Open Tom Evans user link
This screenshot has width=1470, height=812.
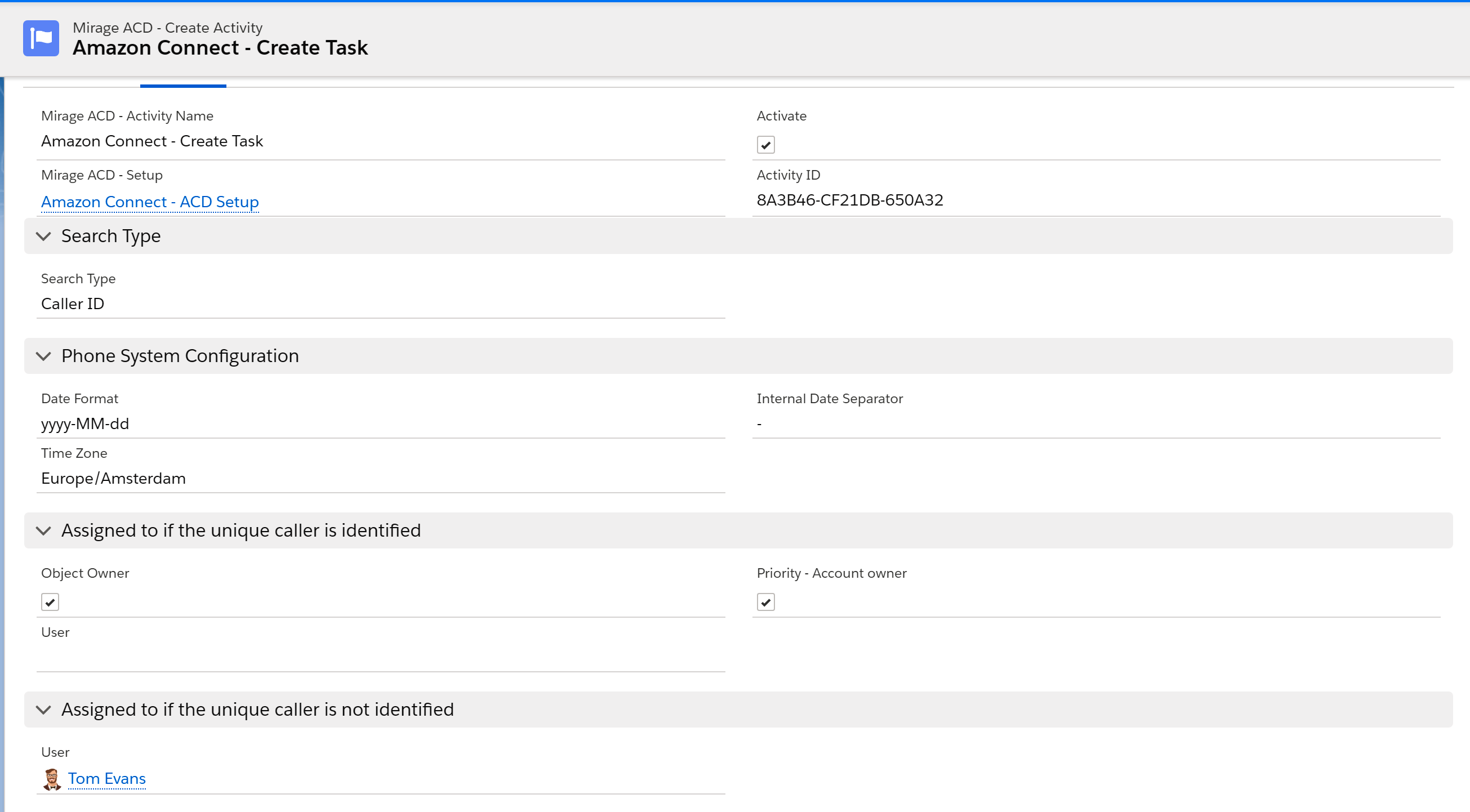pyautogui.click(x=106, y=779)
